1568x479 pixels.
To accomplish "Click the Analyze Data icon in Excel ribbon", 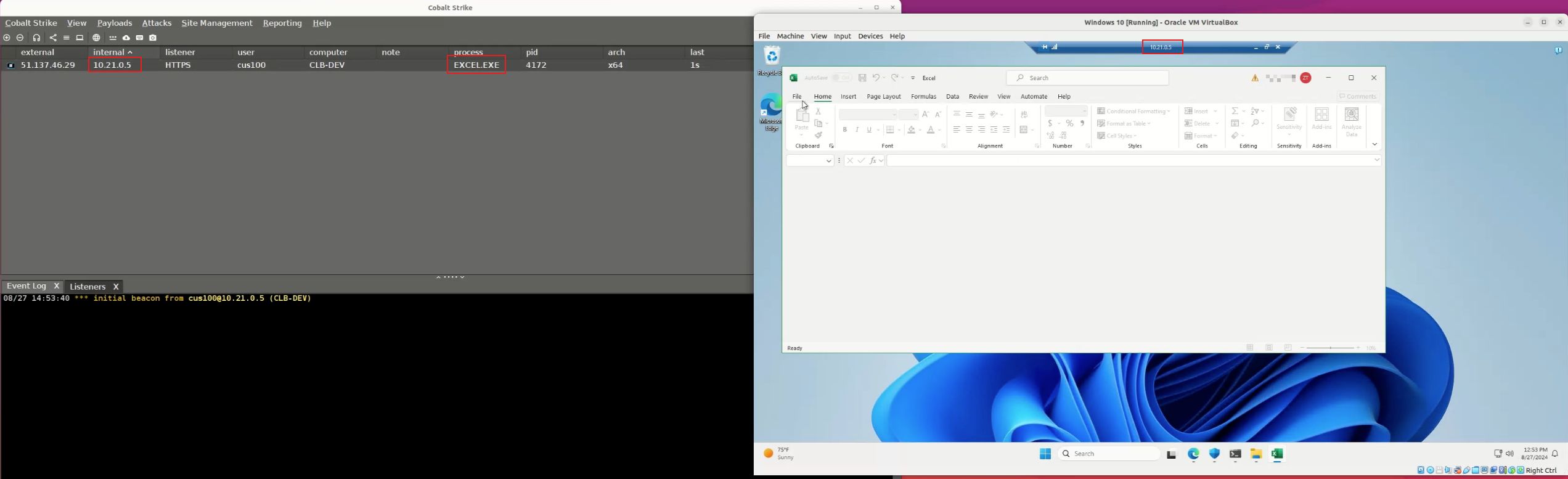I will 1351,121.
